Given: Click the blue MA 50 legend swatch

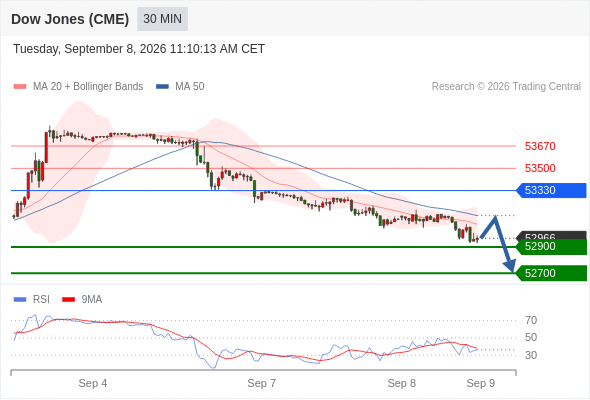Looking at the screenshot, I should coord(162,87).
